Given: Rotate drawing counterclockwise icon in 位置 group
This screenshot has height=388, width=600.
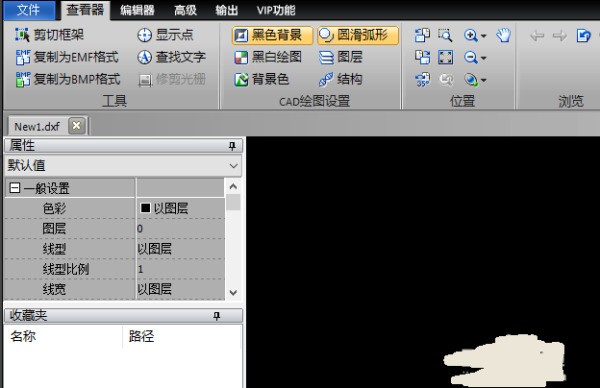Looking at the screenshot, I should coord(422,35).
